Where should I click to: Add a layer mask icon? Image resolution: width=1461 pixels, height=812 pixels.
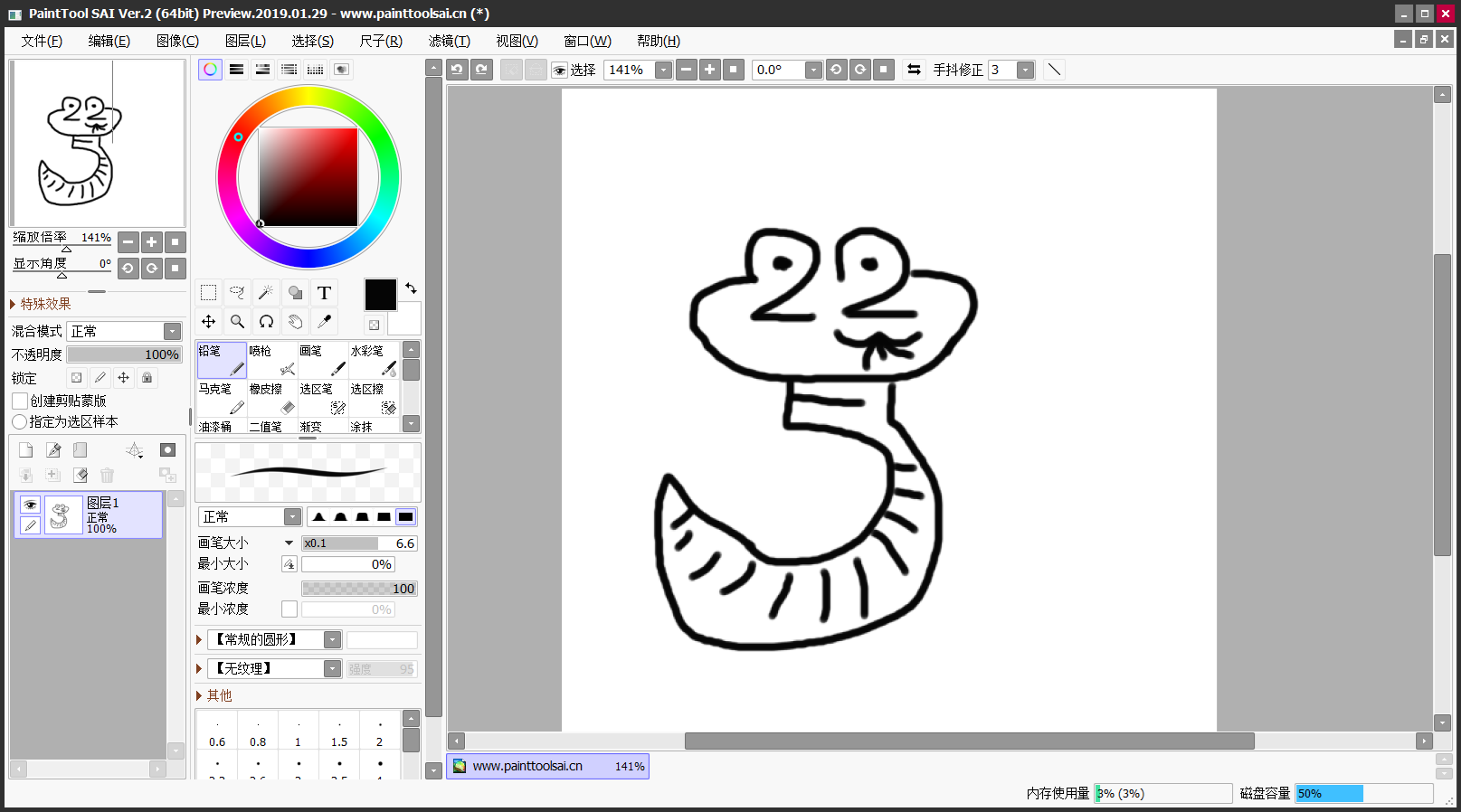pyautogui.click(x=167, y=450)
